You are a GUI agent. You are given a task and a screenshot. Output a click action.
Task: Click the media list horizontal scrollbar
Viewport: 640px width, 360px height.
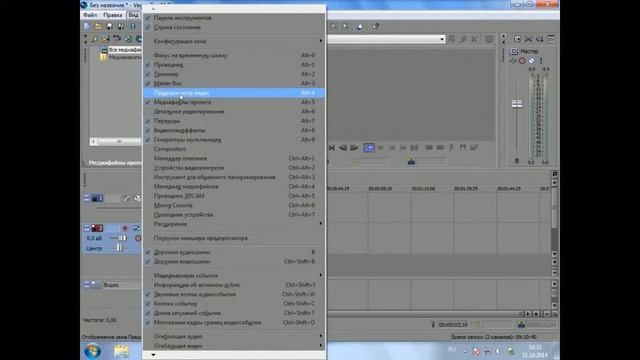tap(116, 141)
